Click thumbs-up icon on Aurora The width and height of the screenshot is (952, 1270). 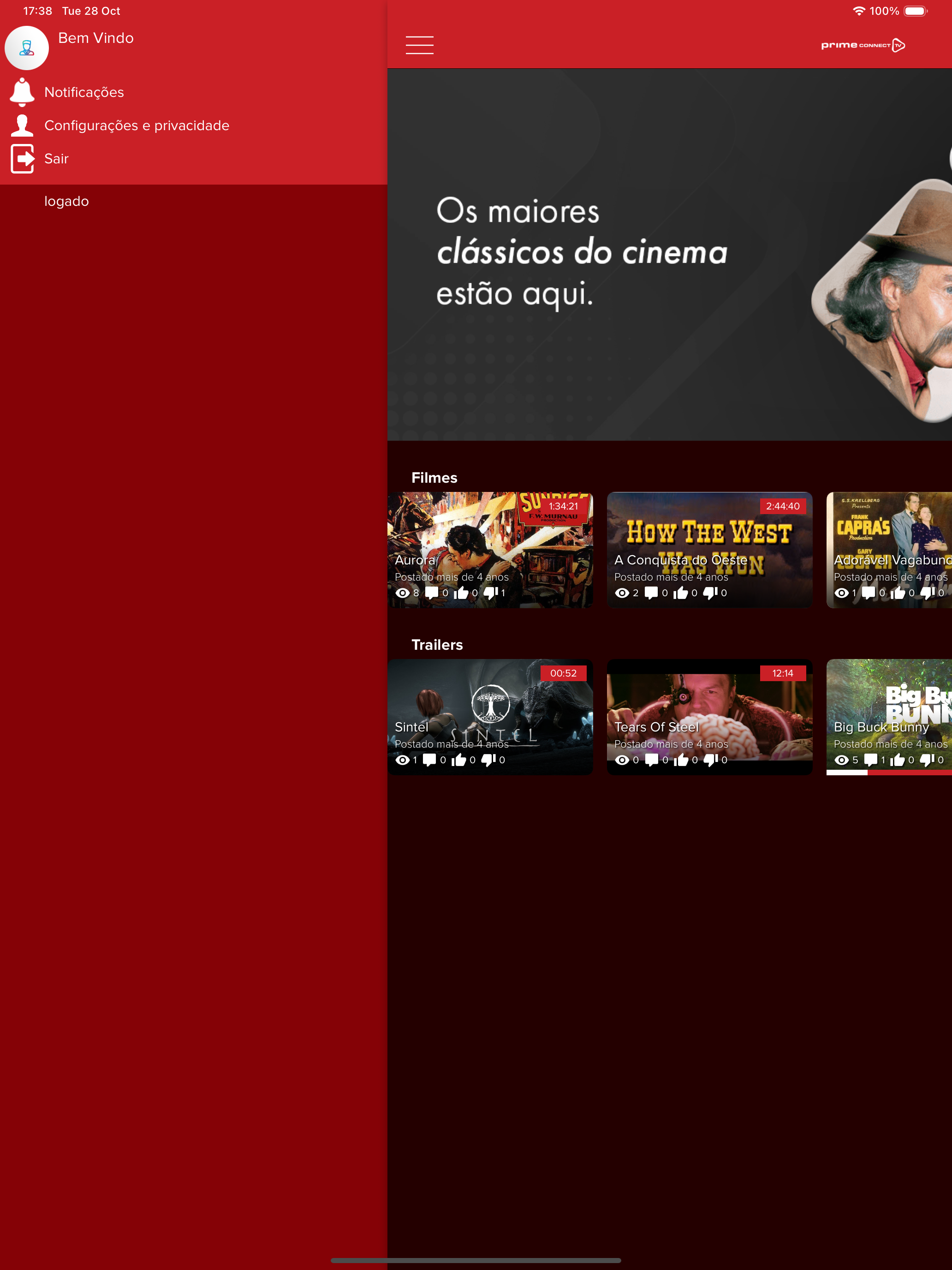click(x=461, y=593)
